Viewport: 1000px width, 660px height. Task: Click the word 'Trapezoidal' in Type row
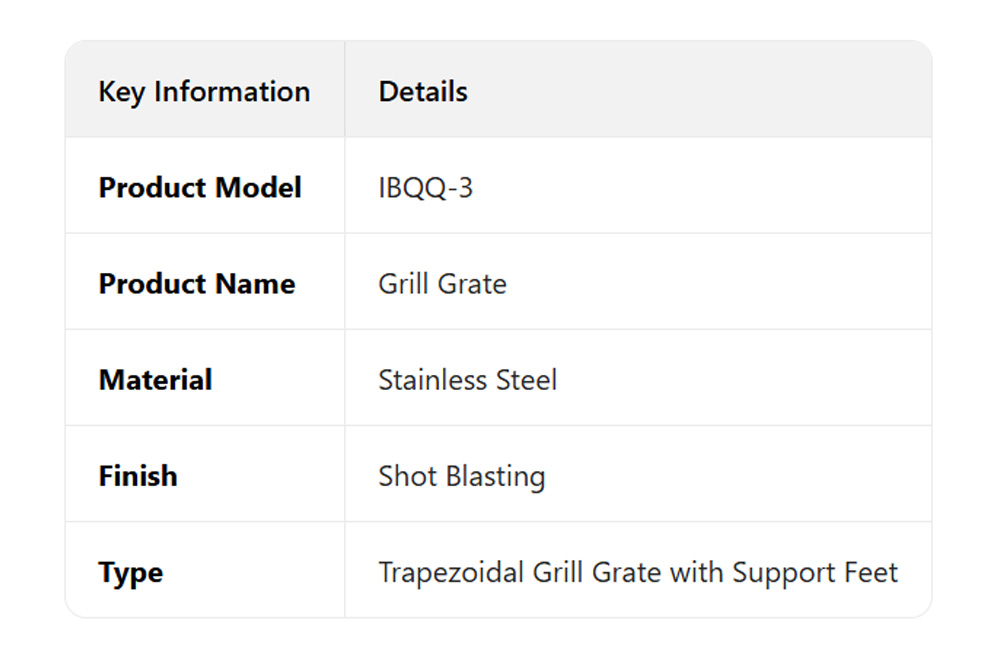(x=451, y=572)
